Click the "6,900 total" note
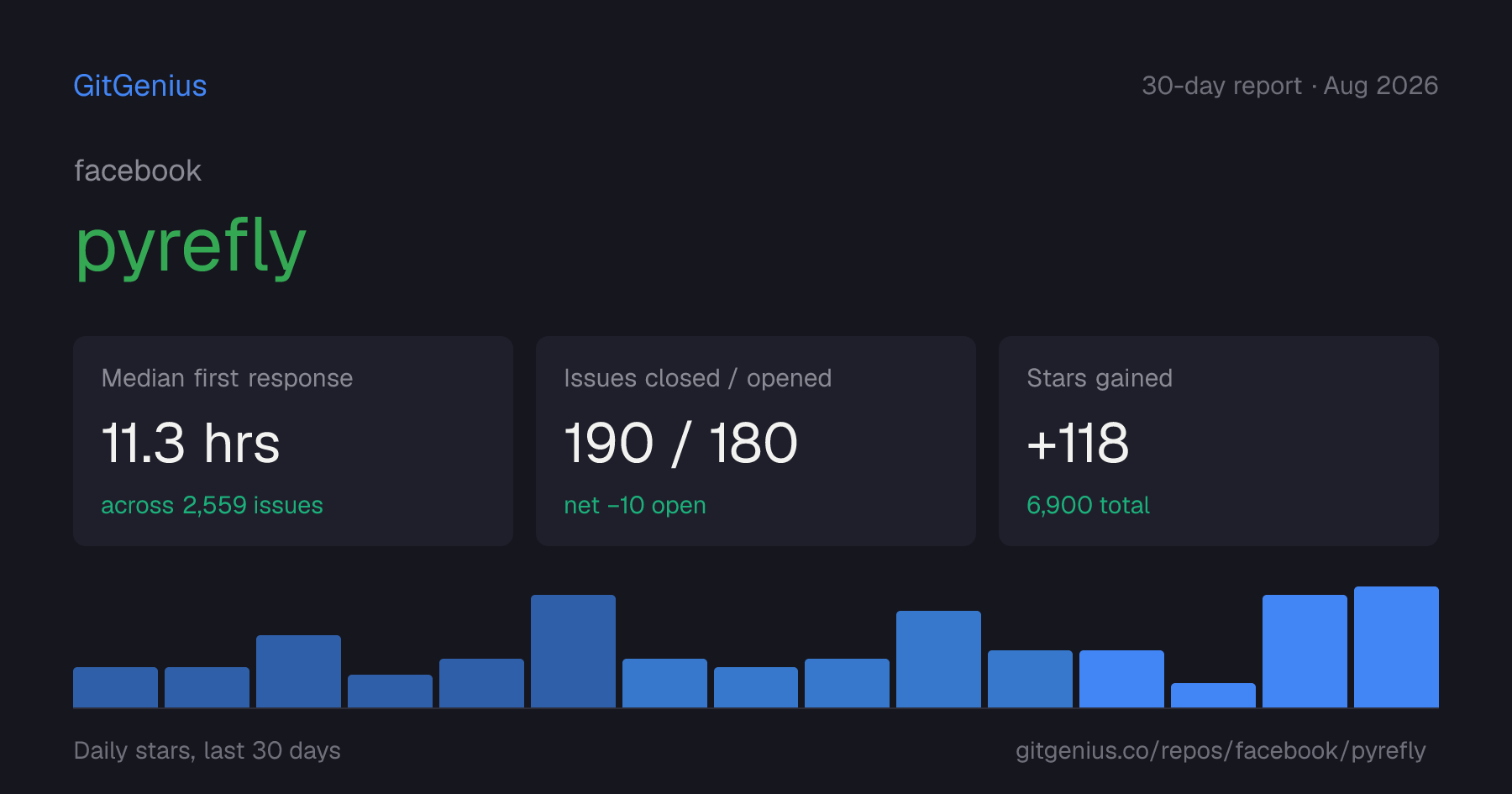 [x=1088, y=505]
